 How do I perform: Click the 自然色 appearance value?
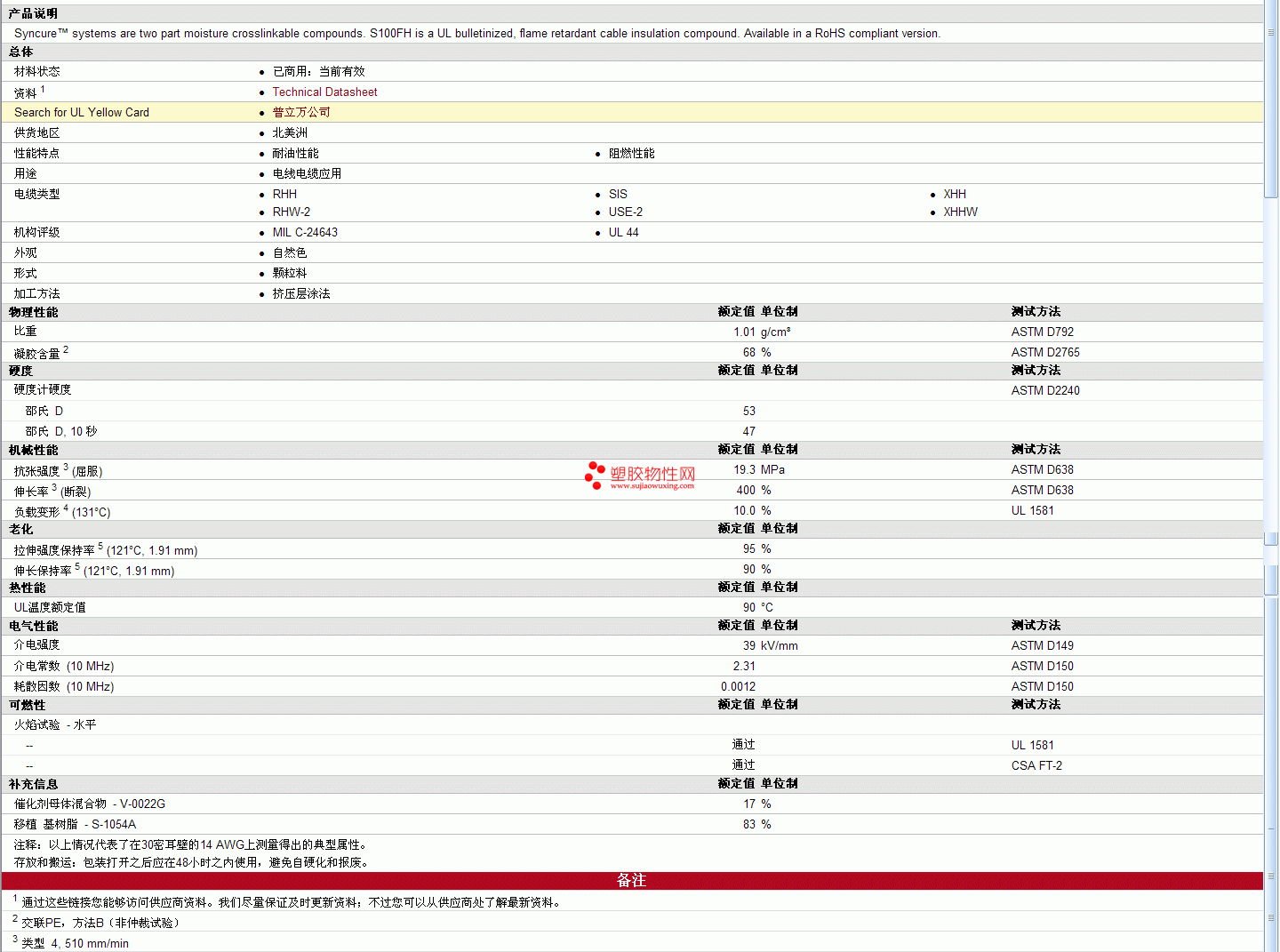point(290,252)
